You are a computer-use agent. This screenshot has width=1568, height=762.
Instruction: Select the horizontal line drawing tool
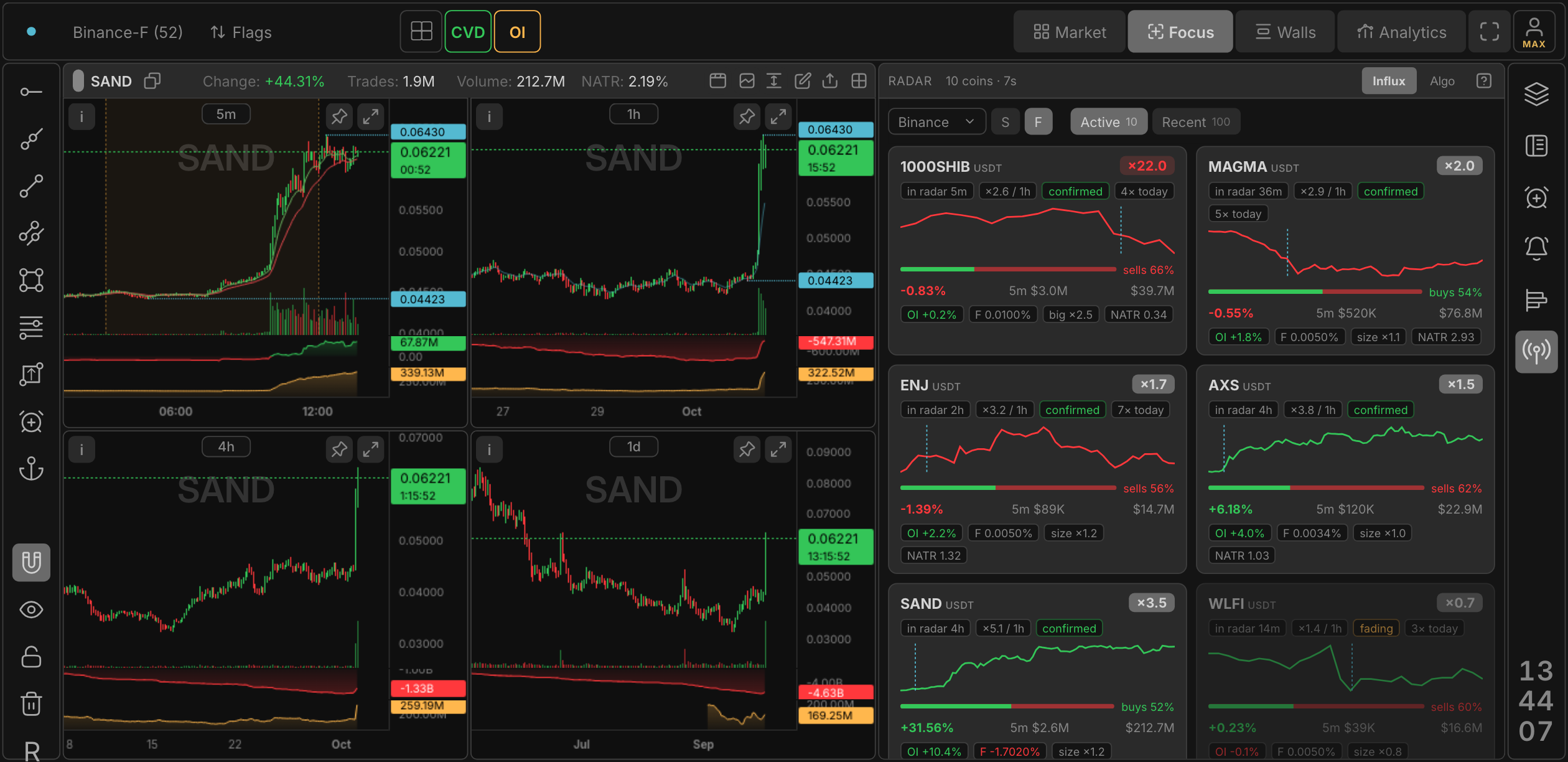(31, 92)
